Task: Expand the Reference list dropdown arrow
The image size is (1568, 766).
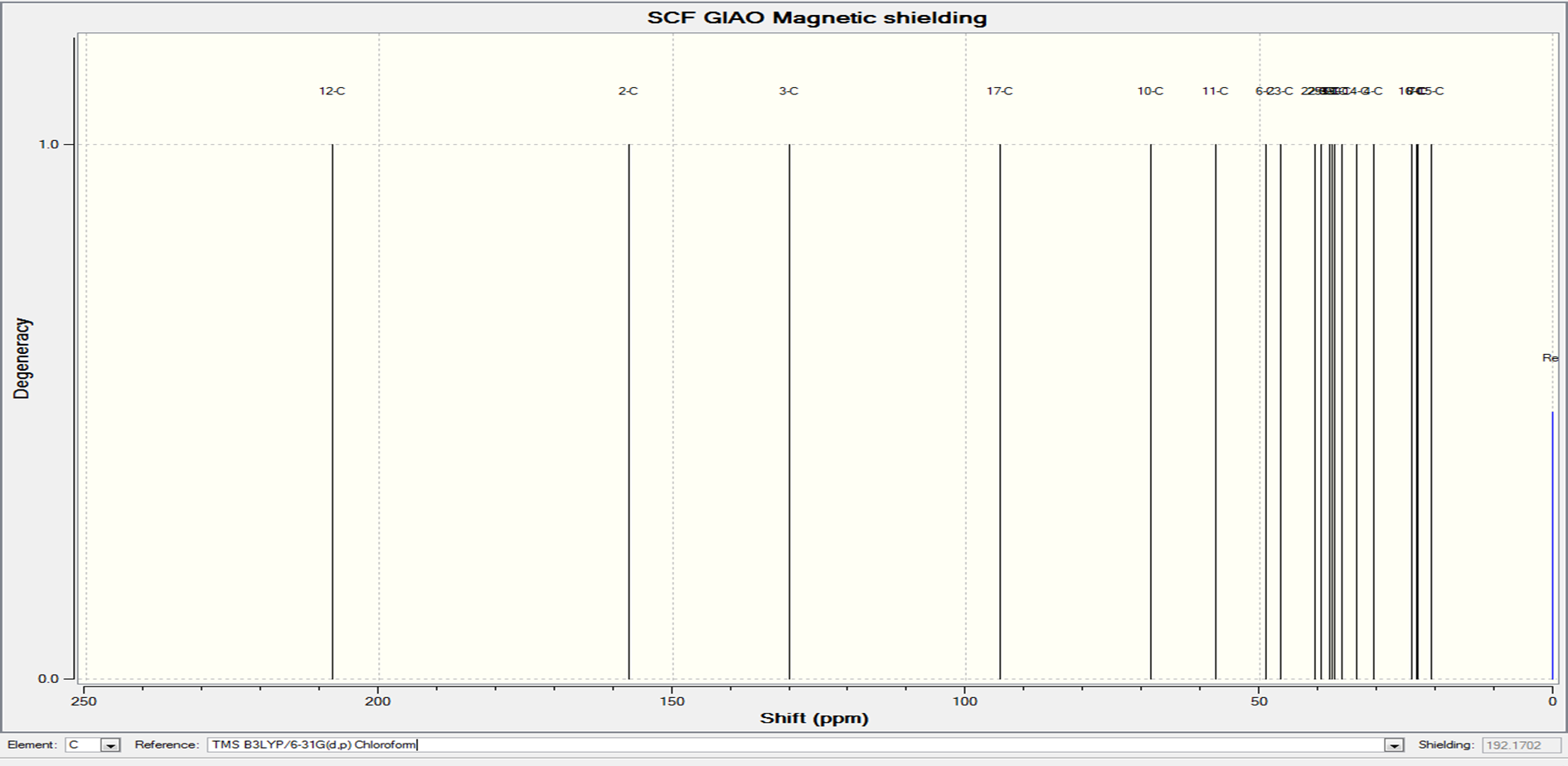Action: pyautogui.click(x=1394, y=745)
